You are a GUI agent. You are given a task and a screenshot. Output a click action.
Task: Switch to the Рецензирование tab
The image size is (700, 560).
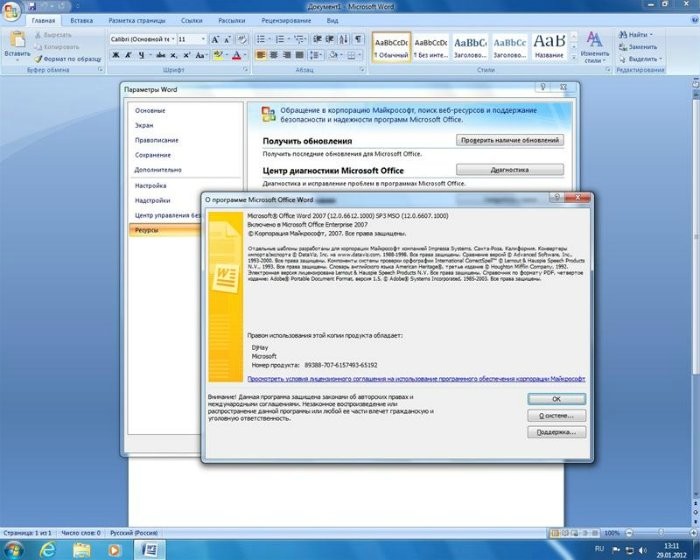tap(286, 21)
